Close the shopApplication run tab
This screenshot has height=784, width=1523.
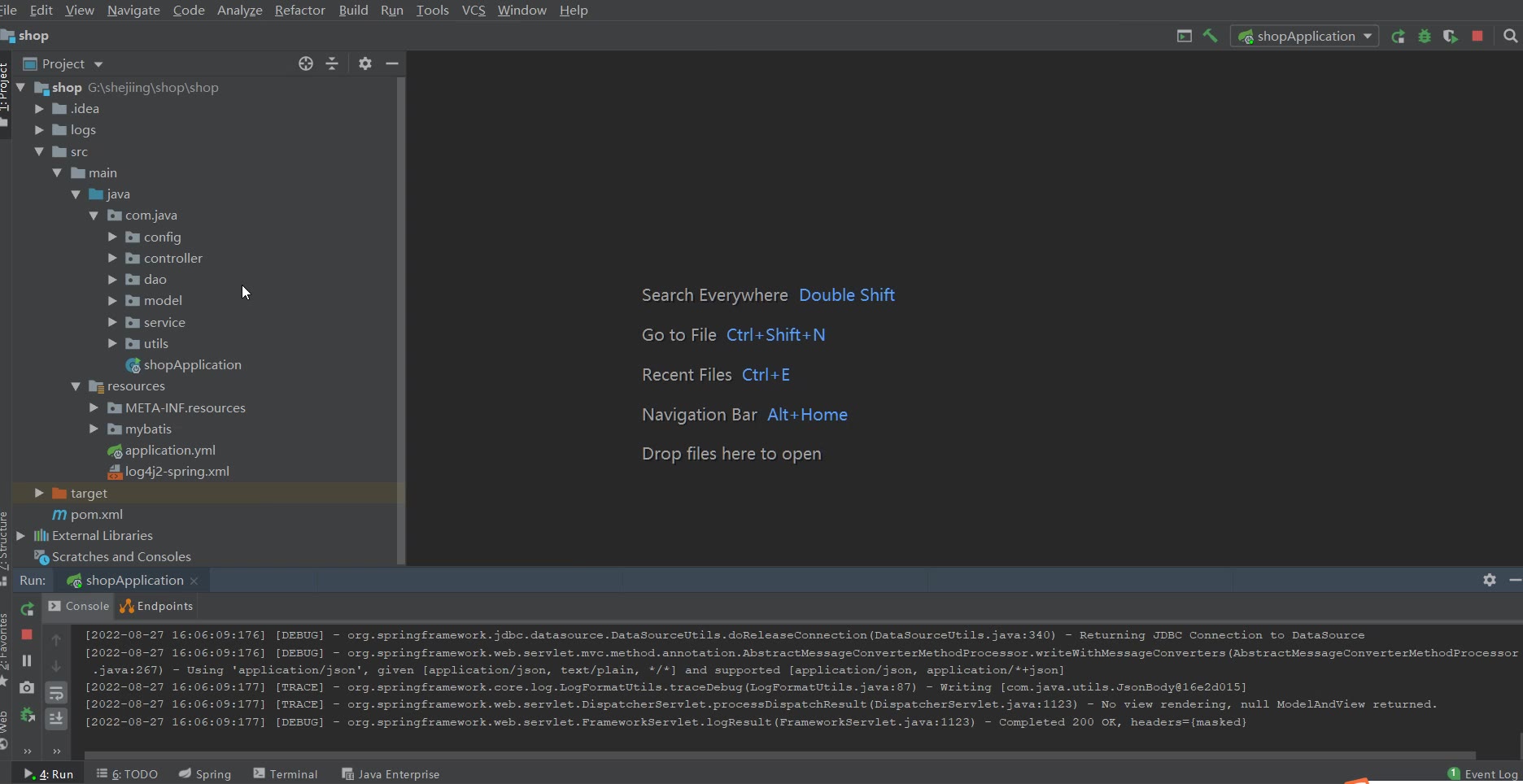pyautogui.click(x=194, y=581)
